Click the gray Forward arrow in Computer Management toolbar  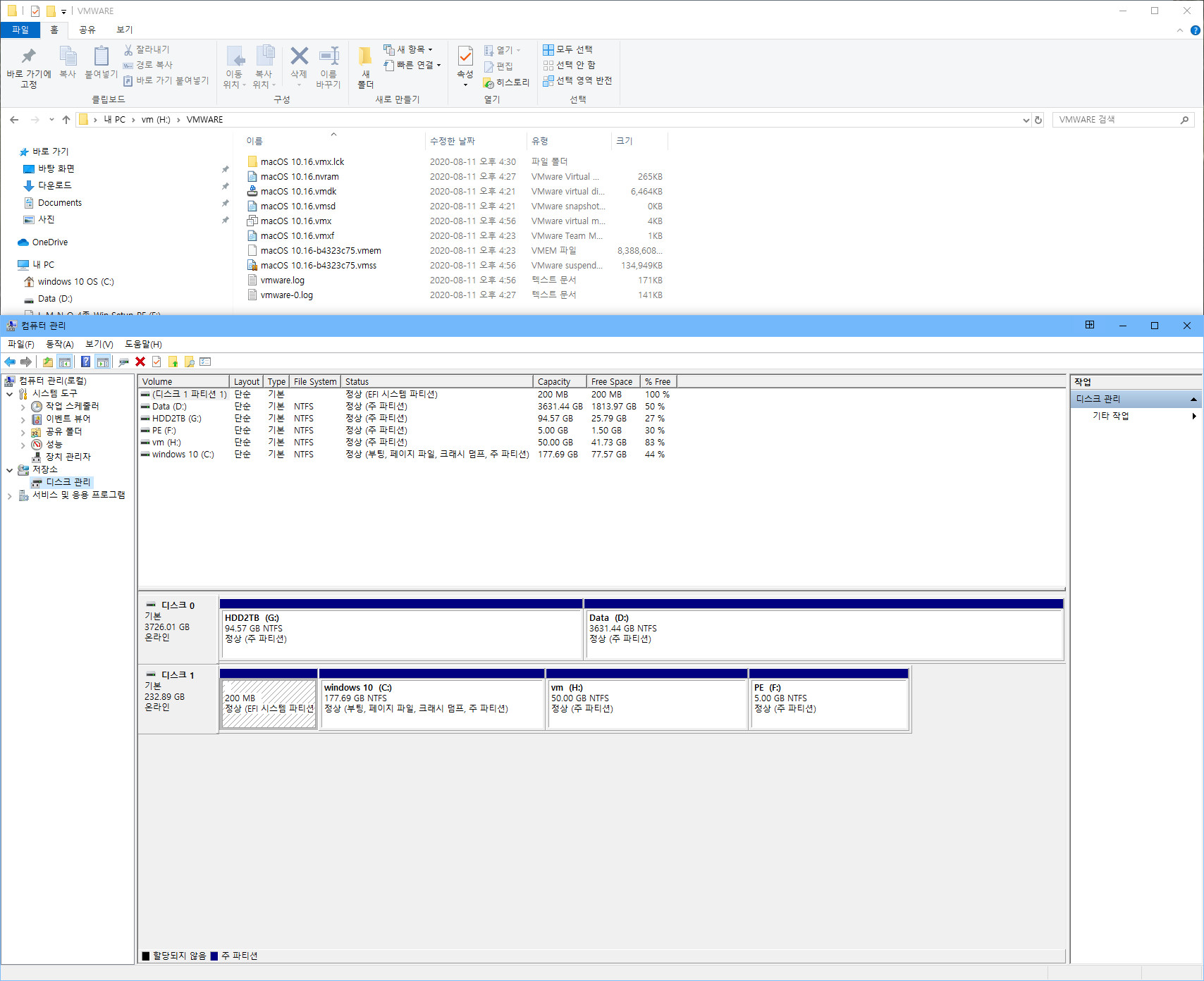[x=26, y=362]
